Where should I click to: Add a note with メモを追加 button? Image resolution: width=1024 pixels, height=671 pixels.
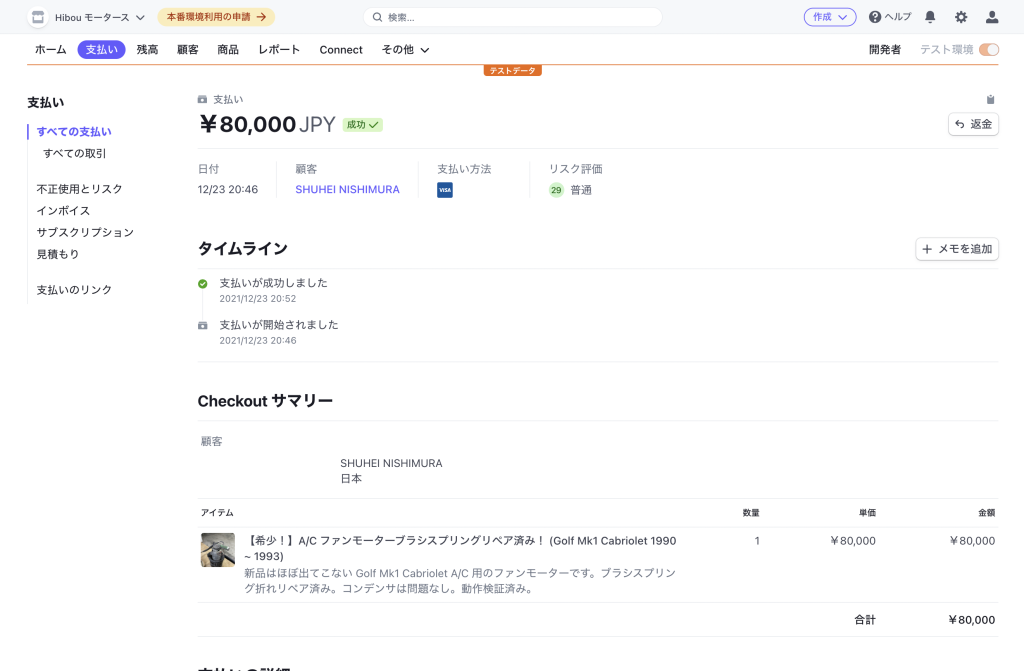pyautogui.click(x=957, y=249)
